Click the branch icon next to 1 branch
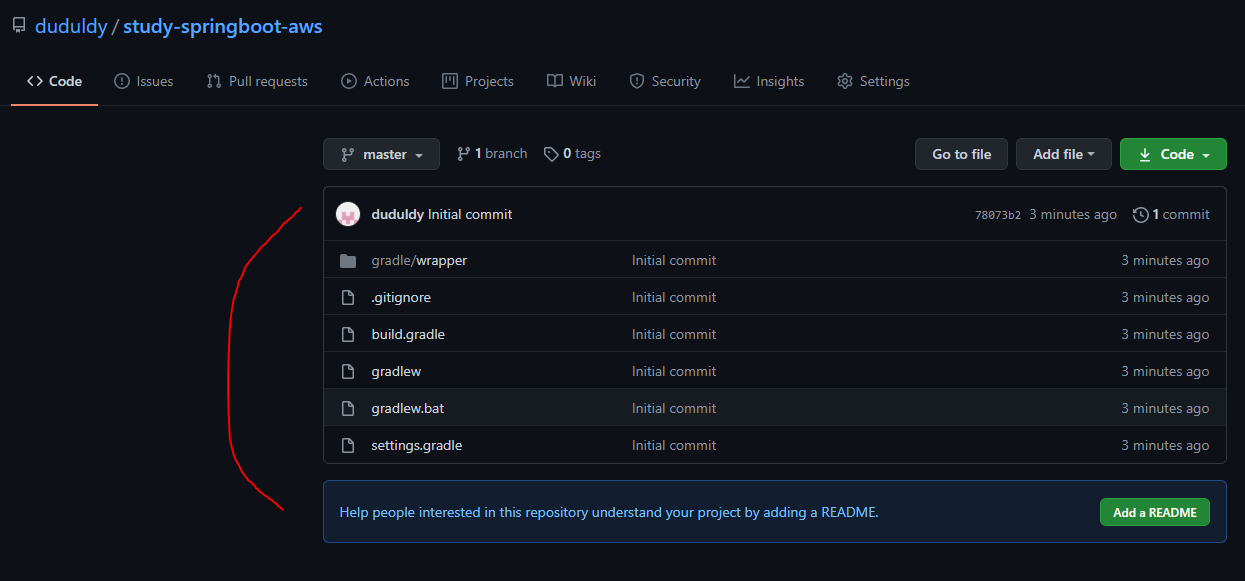Image resolution: width=1245 pixels, height=581 pixels. pos(463,154)
